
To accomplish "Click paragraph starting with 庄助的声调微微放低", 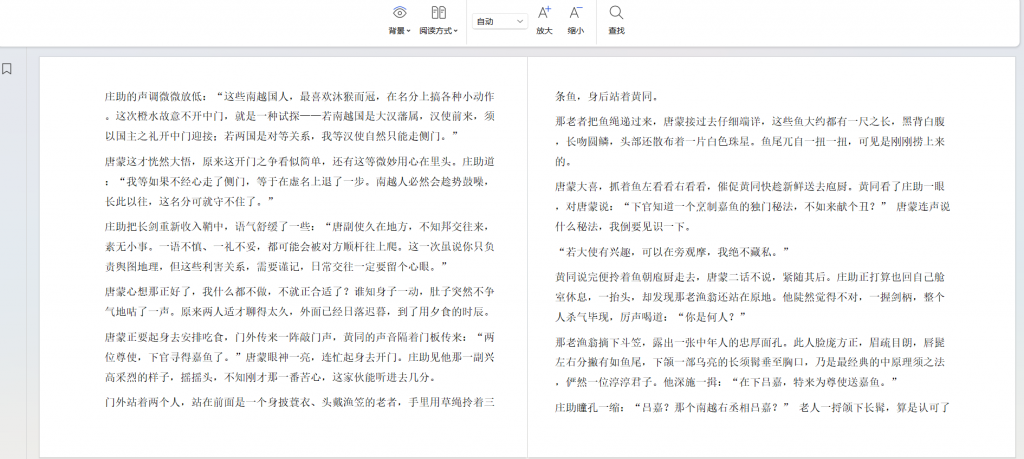I will [x=300, y=116].
